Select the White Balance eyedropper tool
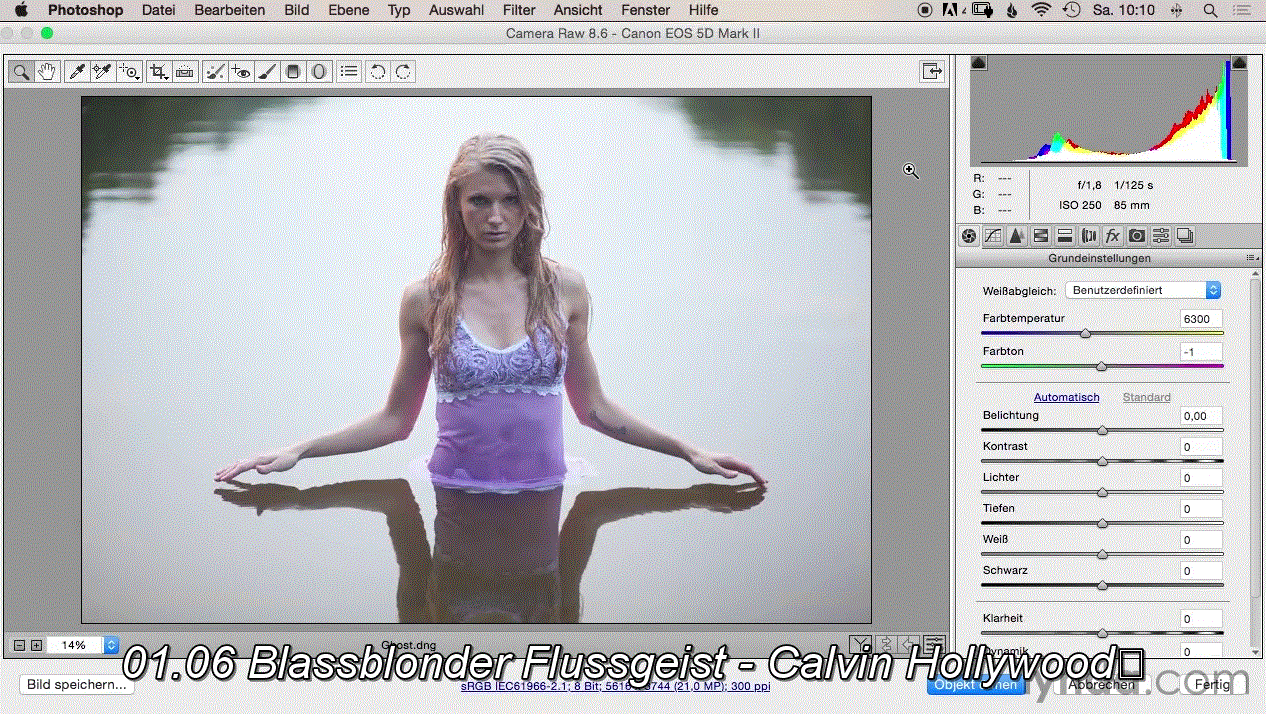This screenshot has width=1266, height=714. click(76, 72)
